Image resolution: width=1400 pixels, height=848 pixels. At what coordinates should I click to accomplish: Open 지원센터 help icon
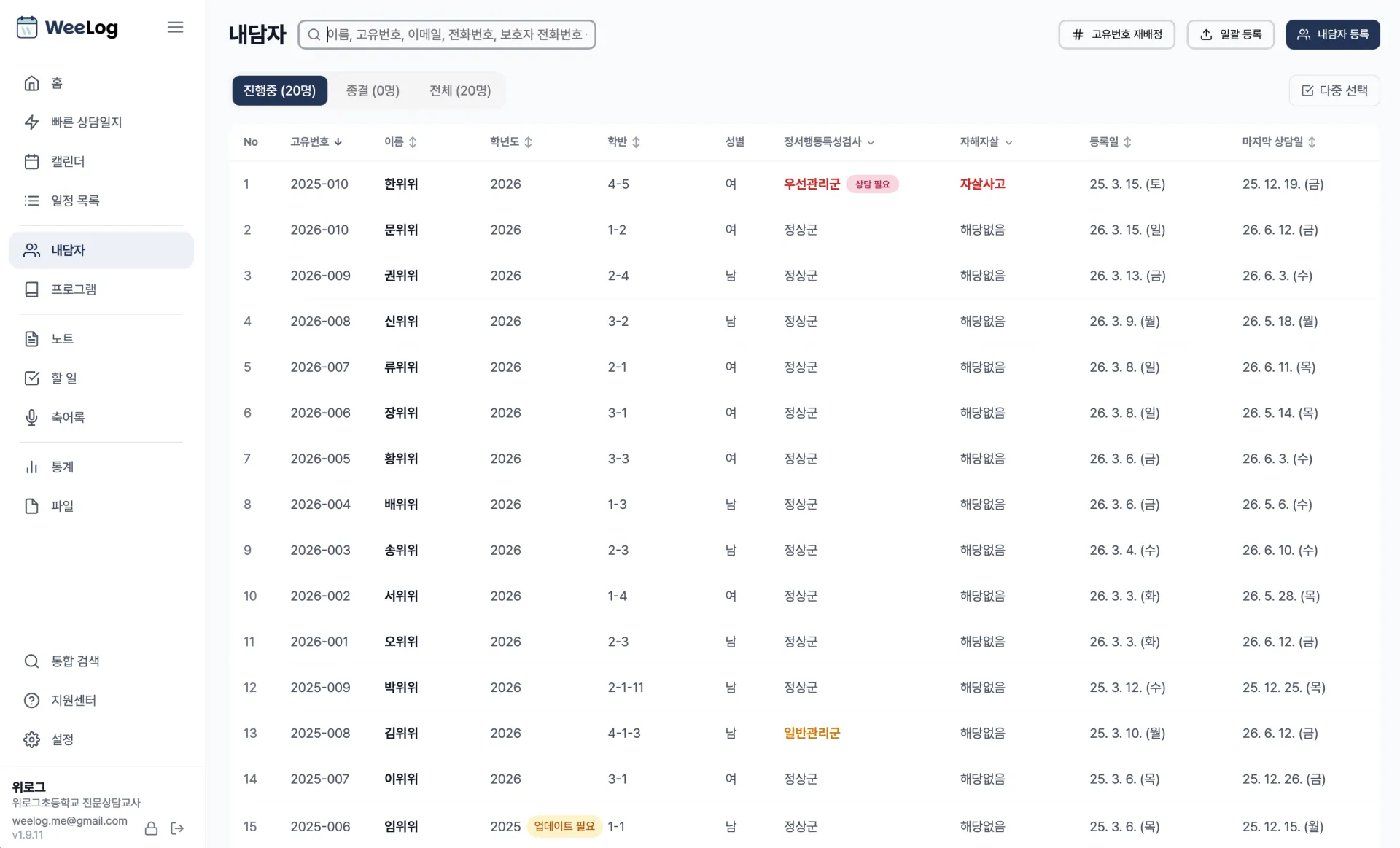coord(31,701)
